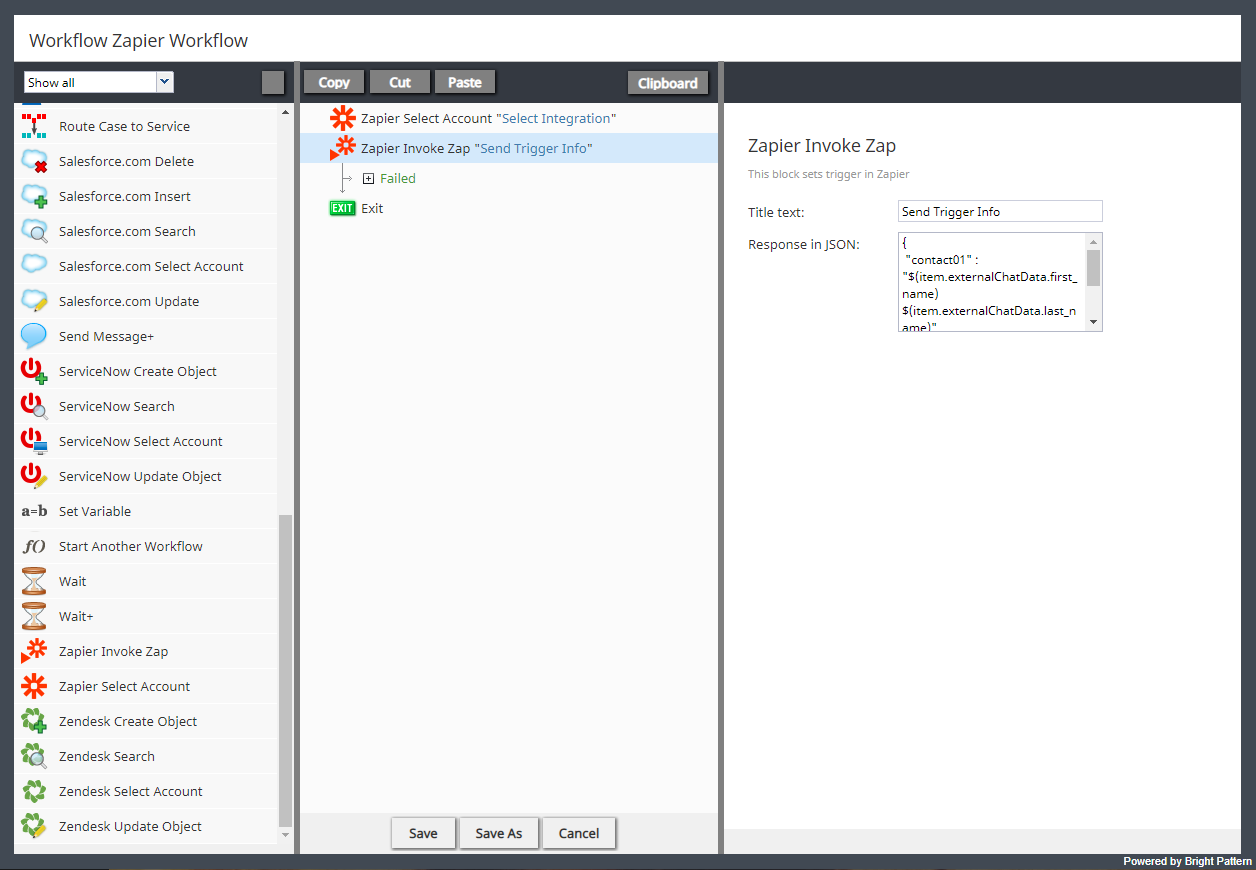This screenshot has width=1256, height=870.
Task: Select the Route Case to Service label
Action: [124, 126]
